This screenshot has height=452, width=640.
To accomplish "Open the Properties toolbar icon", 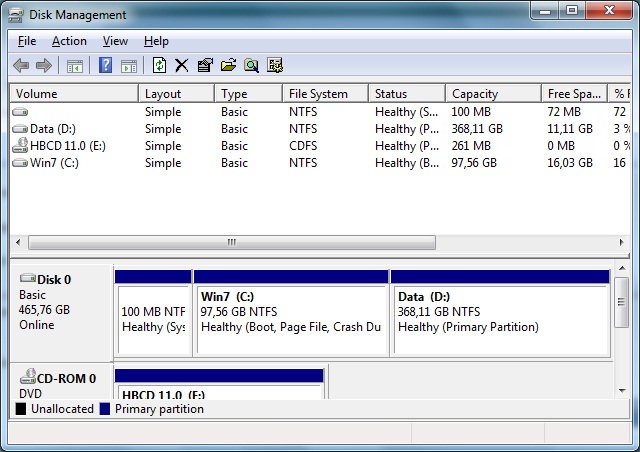I will click(205, 65).
